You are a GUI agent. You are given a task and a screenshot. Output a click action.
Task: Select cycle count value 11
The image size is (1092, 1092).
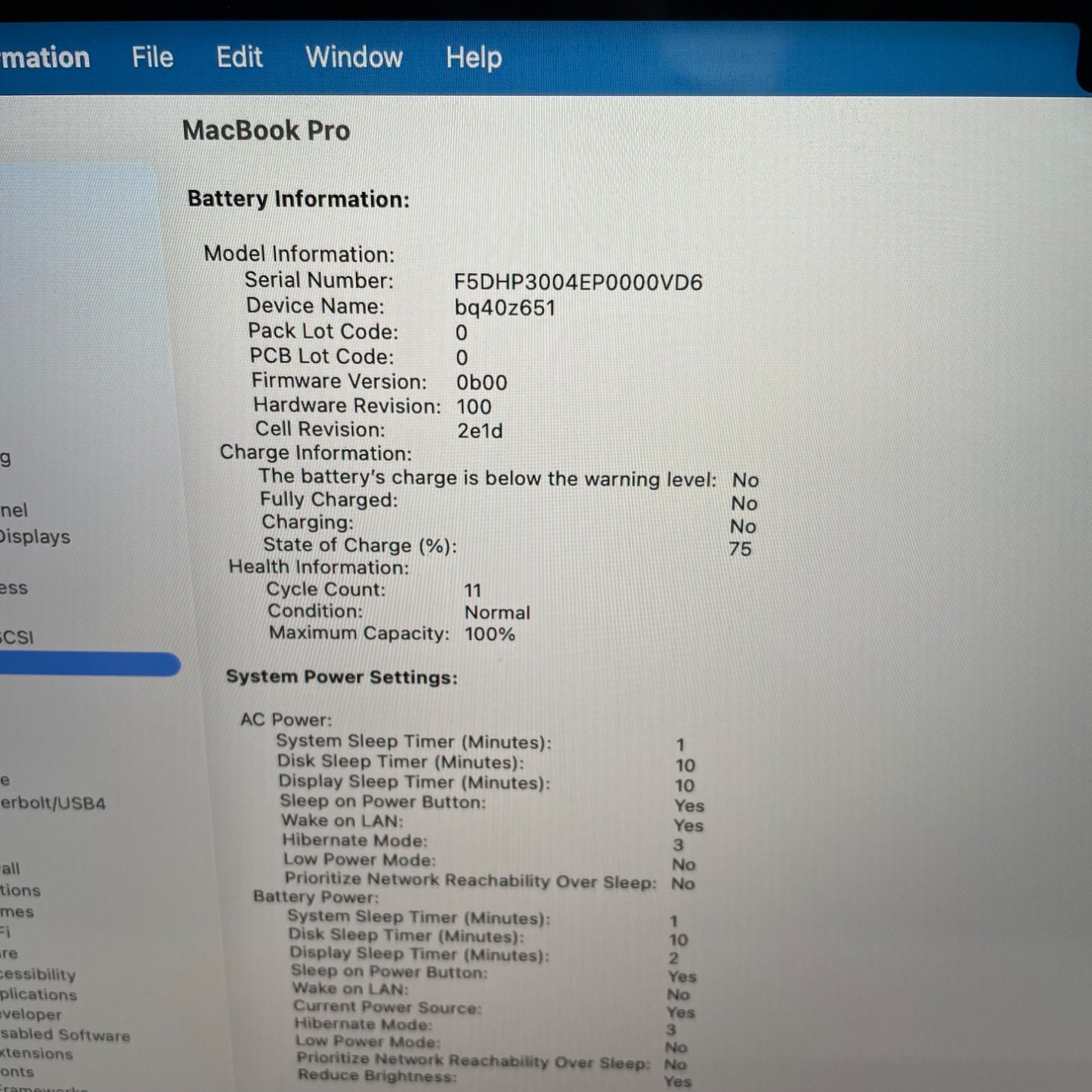pyautogui.click(x=473, y=590)
